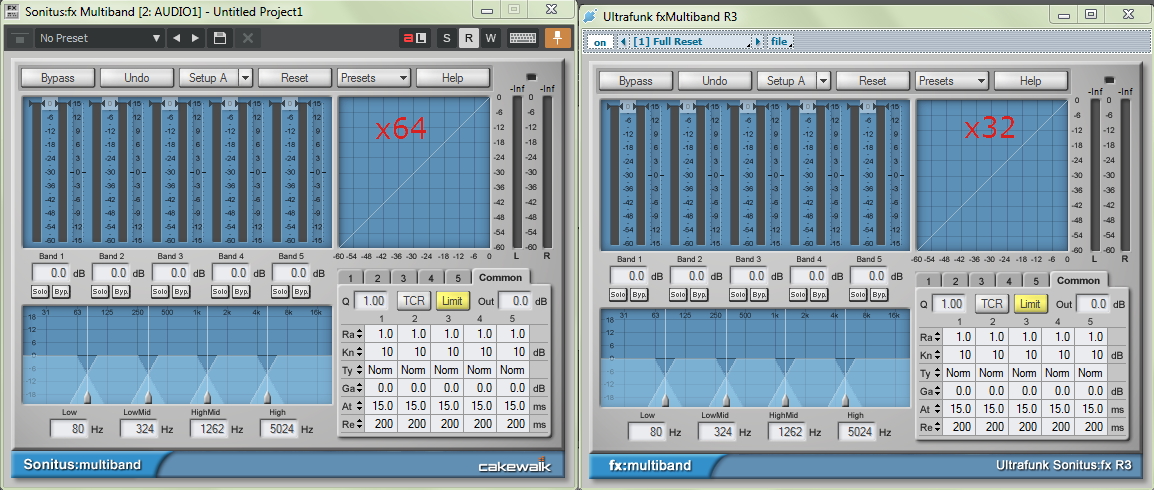Toggle automation read R button
Screen dimensions: 1154x490
(468, 38)
